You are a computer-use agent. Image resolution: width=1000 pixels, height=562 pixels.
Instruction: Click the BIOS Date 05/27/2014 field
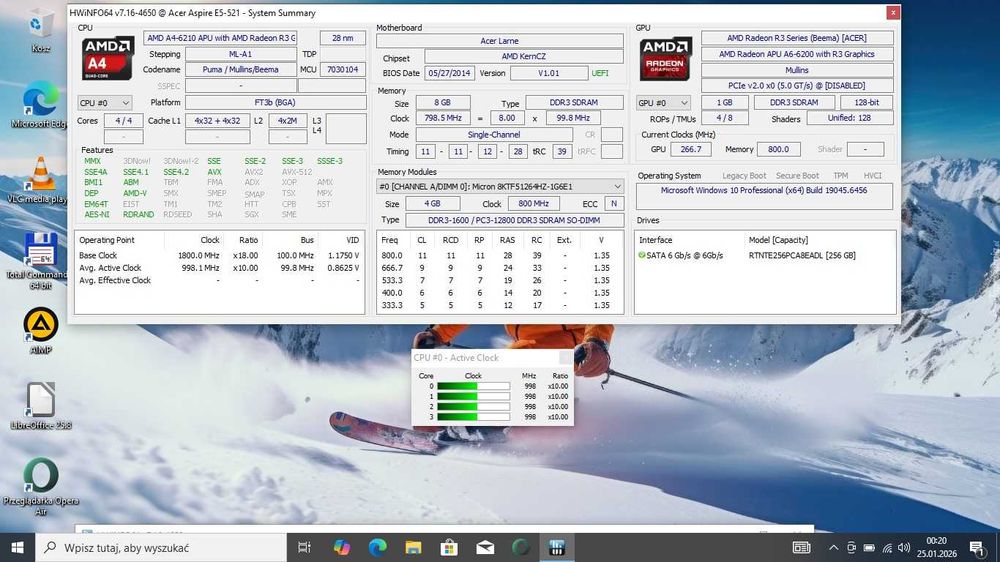tap(450, 73)
